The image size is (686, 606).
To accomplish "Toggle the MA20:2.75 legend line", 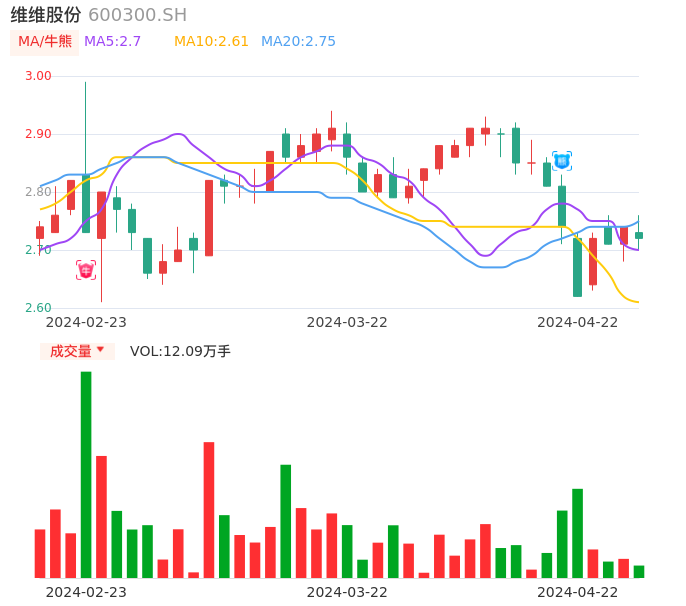I will point(298,42).
